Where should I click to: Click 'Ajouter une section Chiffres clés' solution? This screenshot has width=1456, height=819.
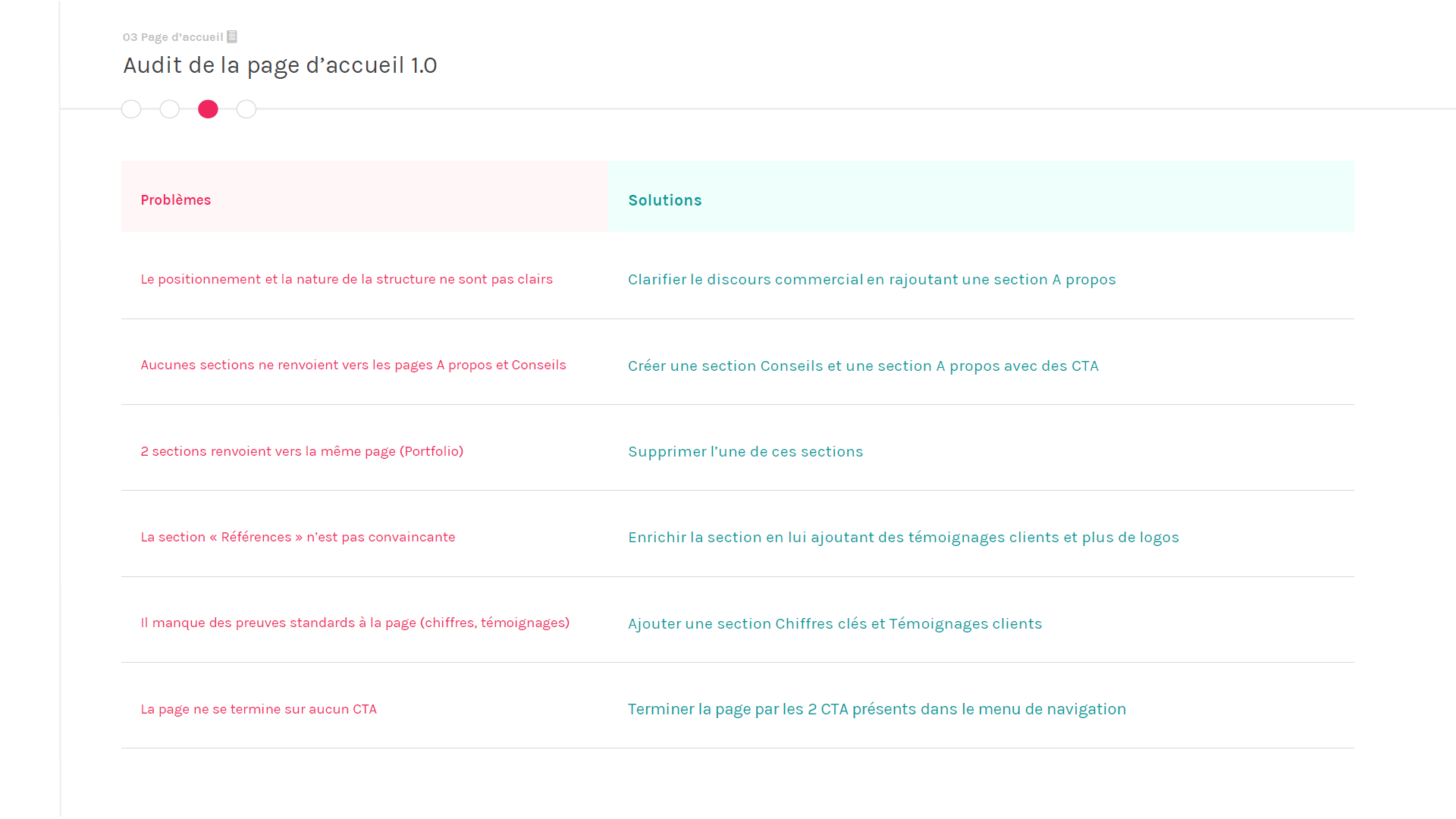coord(835,624)
